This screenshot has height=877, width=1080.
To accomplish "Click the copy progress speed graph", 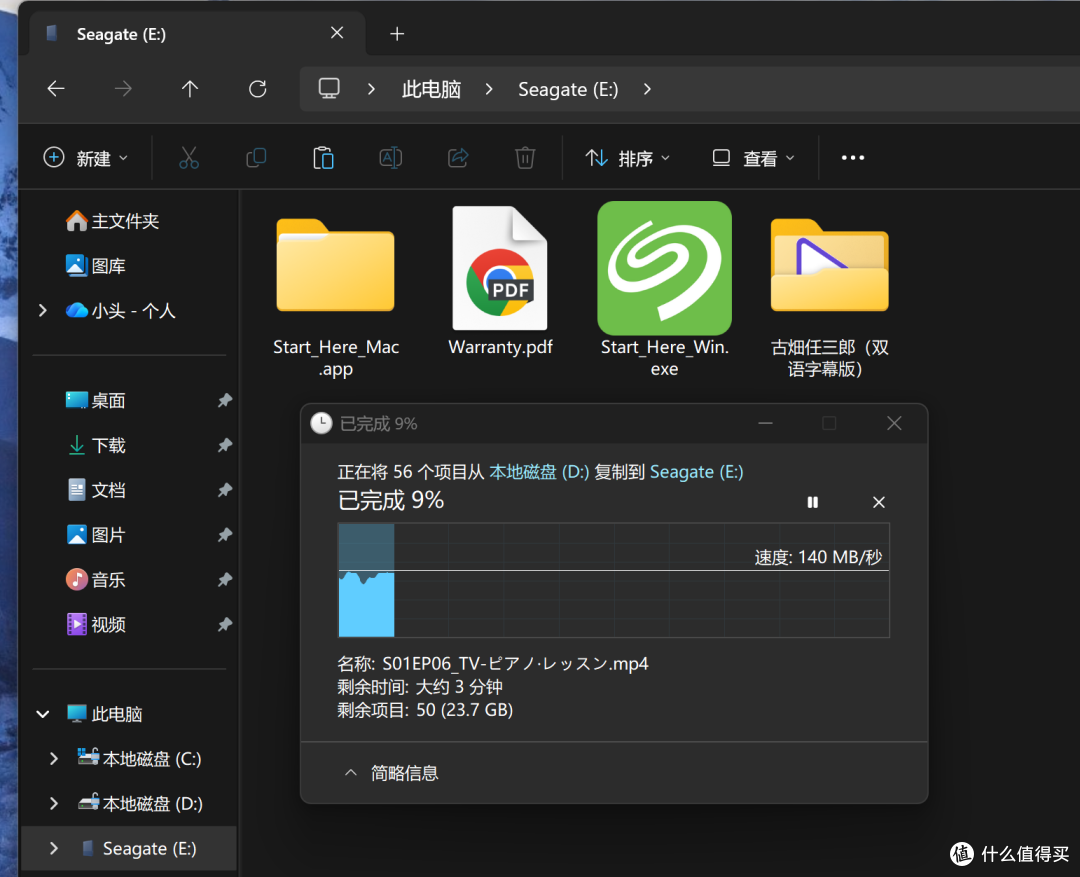I will point(614,580).
